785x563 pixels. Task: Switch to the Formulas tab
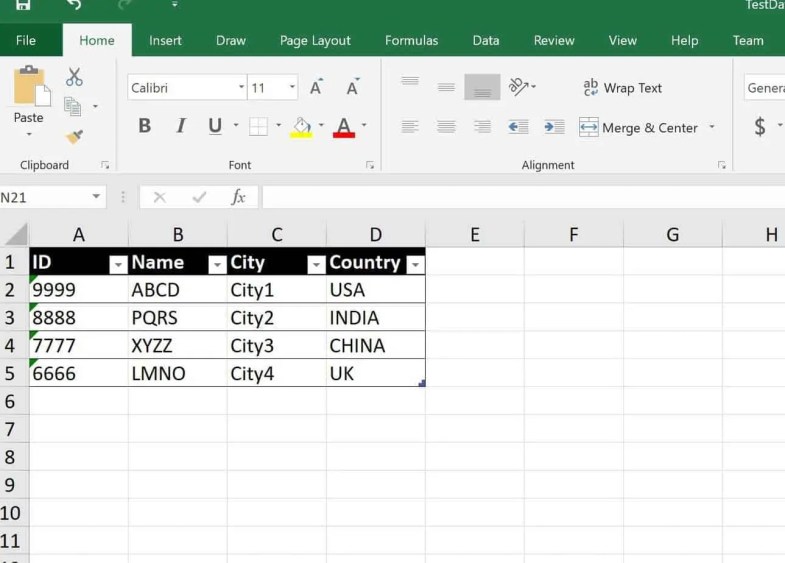pyautogui.click(x=412, y=40)
